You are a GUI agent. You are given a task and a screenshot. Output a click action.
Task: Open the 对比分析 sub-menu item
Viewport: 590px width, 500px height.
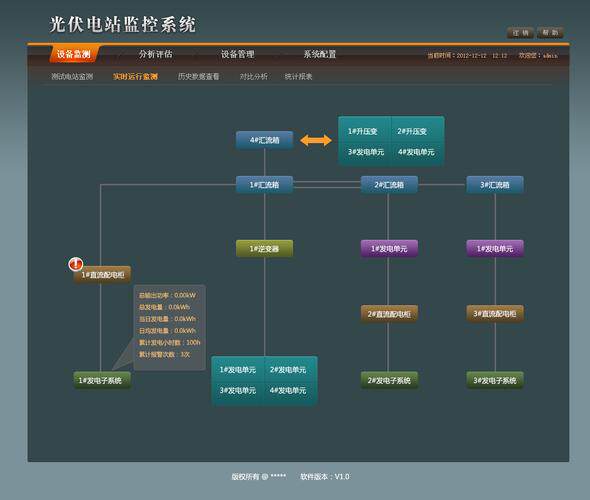tap(254, 77)
